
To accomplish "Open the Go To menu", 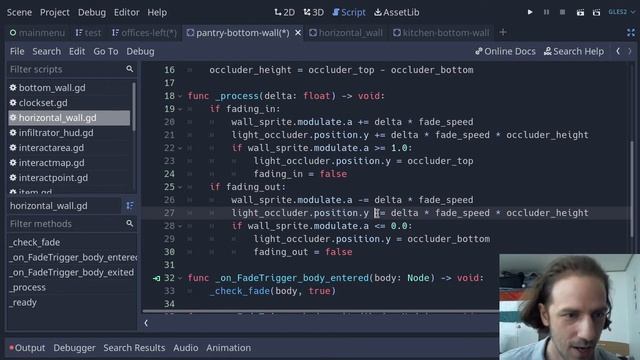I will tap(106, 51).
